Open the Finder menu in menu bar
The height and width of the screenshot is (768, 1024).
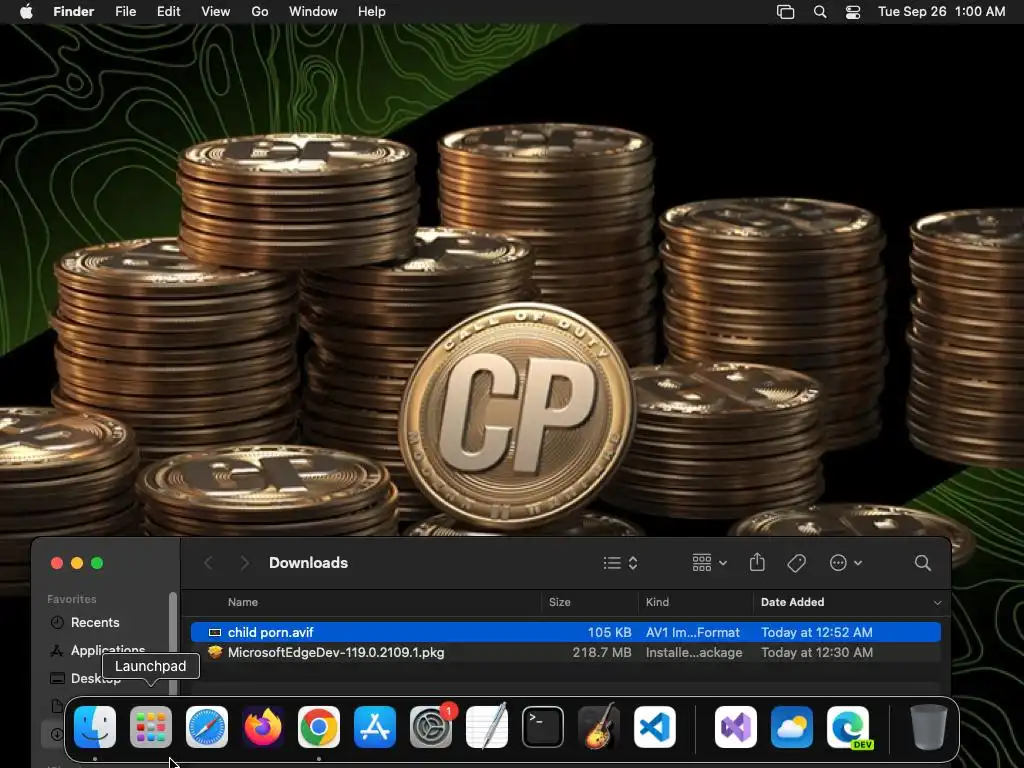(73, 12)
